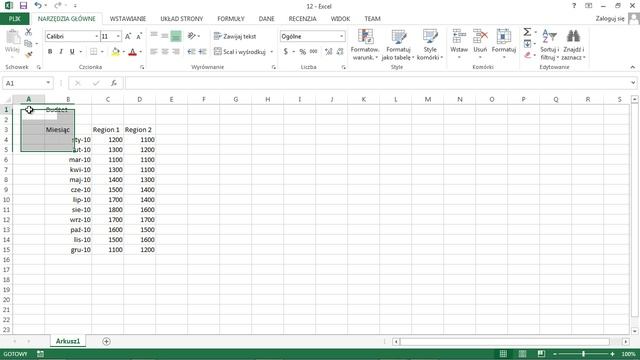640x360 pixels.
Task: Open the Calibri font name dropdown
Action: coord(97,36)
